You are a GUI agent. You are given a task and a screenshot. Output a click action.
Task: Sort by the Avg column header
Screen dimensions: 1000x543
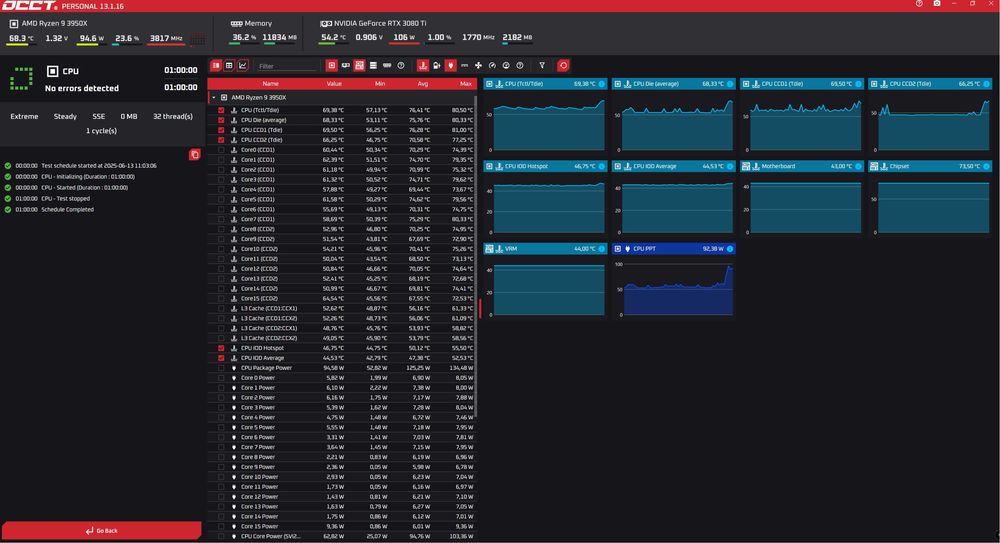click(x=423, y=84)
